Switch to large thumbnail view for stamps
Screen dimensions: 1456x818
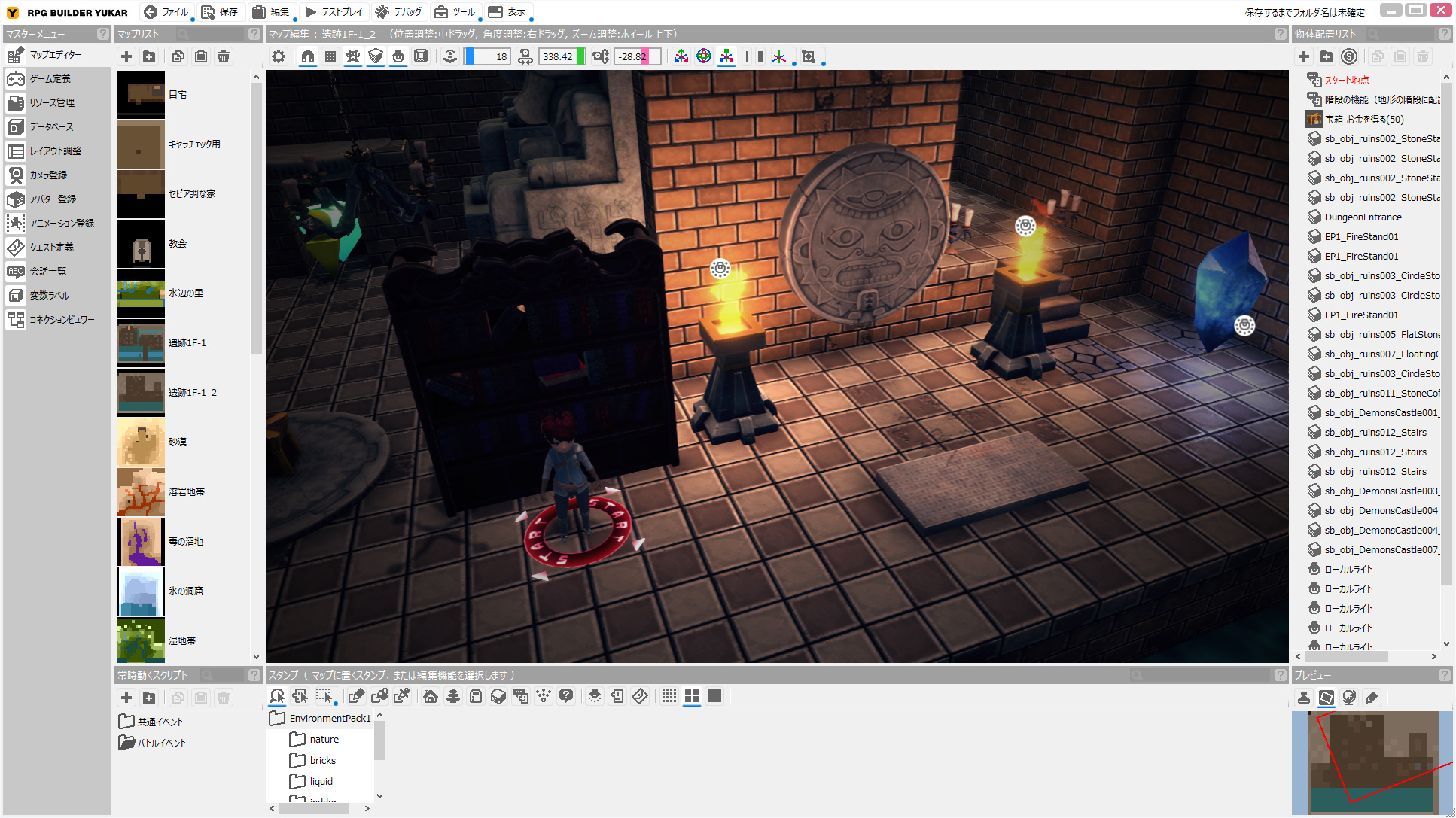[x=714, y=696]
